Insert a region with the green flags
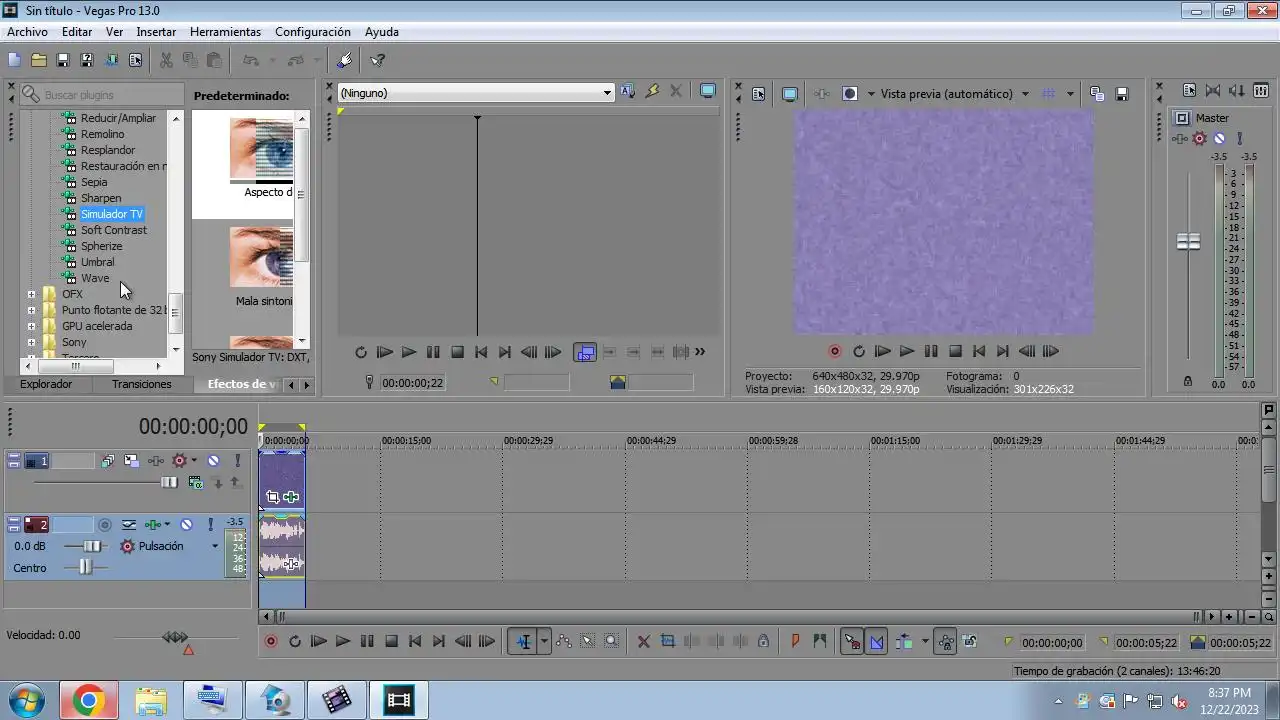The height and width of the screenshot is (720, 1280). (820, 642)
